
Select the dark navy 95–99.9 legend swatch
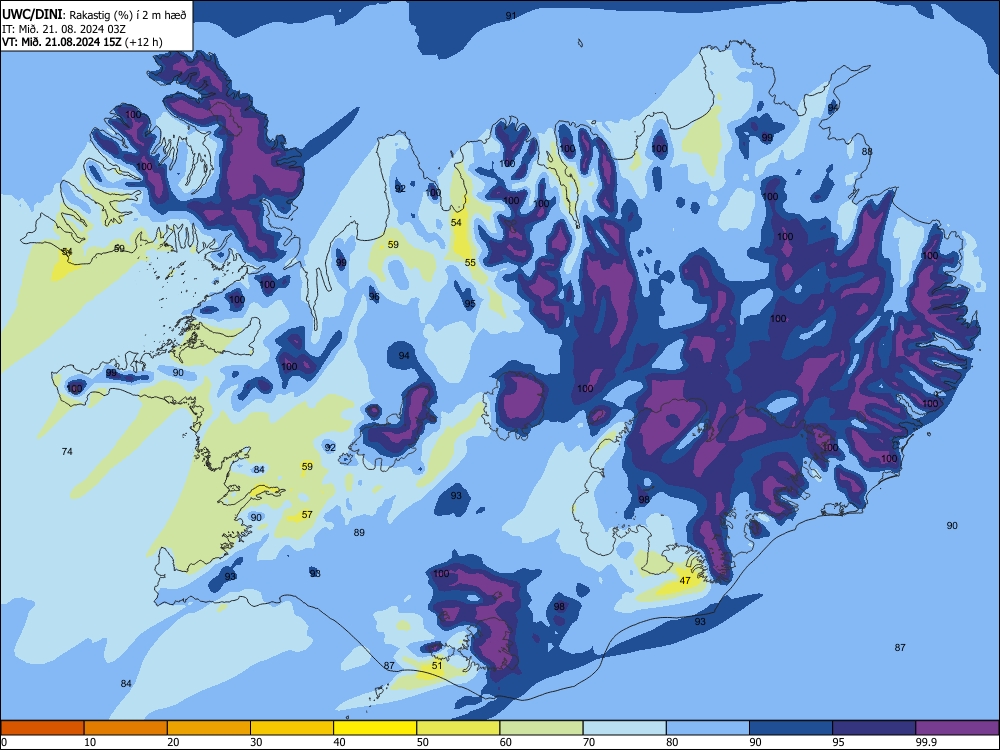(x=874, y=728)
